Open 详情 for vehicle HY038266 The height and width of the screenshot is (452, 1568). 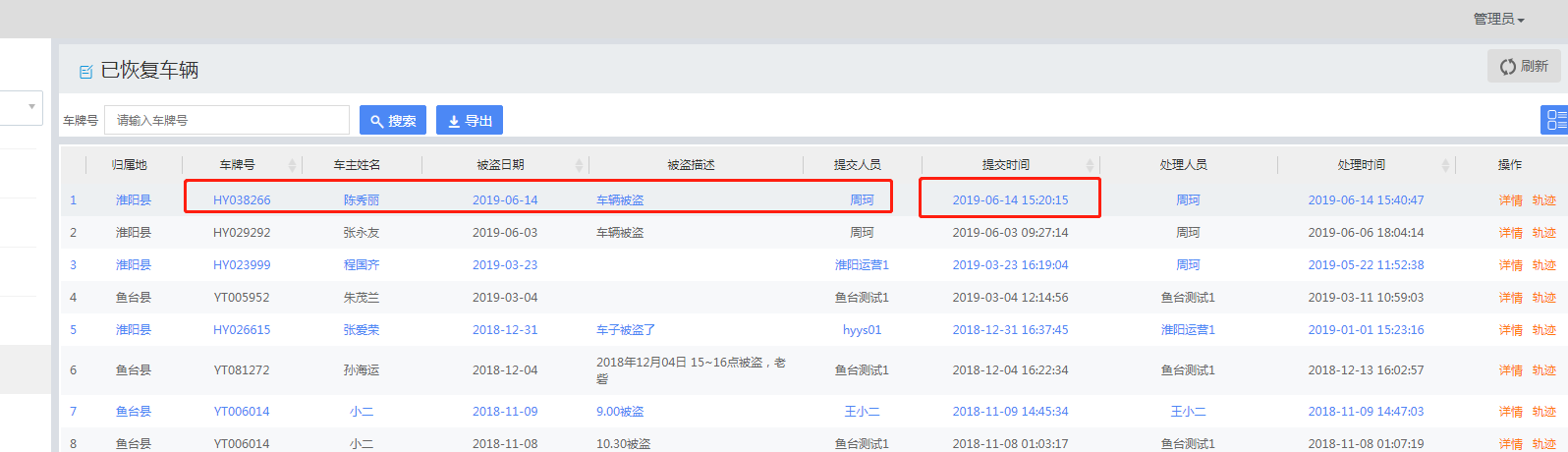(1510, 200)
